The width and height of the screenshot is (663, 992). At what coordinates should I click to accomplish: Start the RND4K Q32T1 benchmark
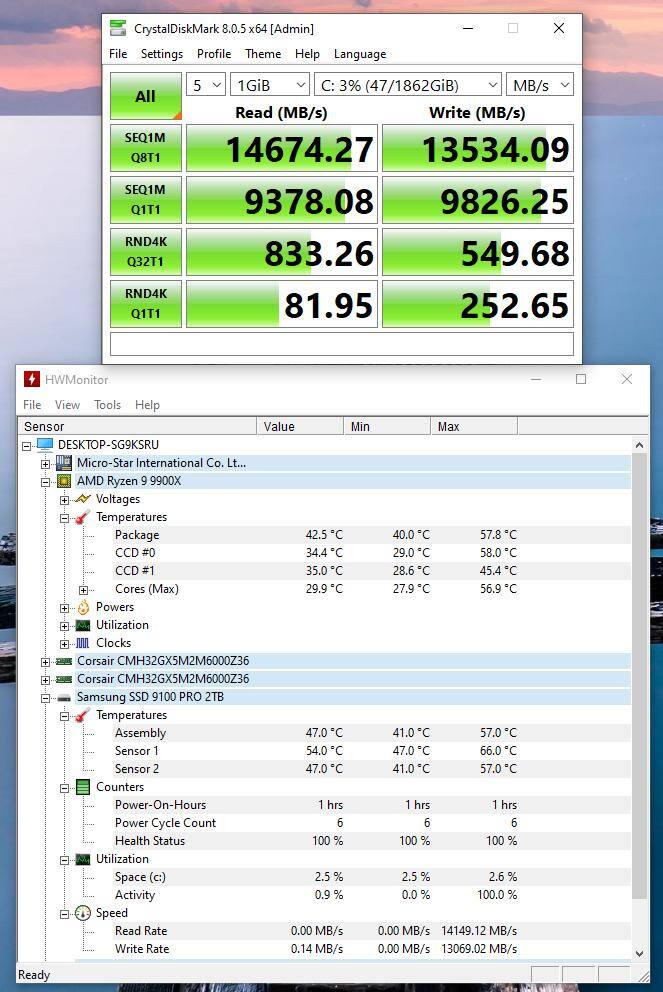click(x=145, y=252)
